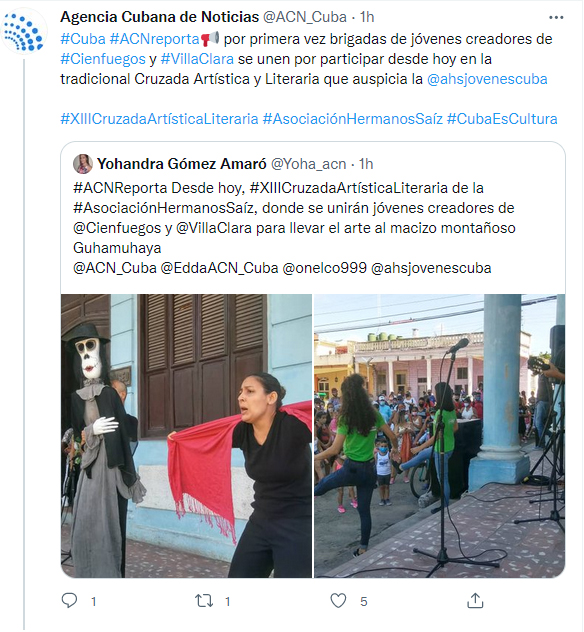Click the retweet arrows icon
Screen dimensions: 584x632
click(204, 601)
